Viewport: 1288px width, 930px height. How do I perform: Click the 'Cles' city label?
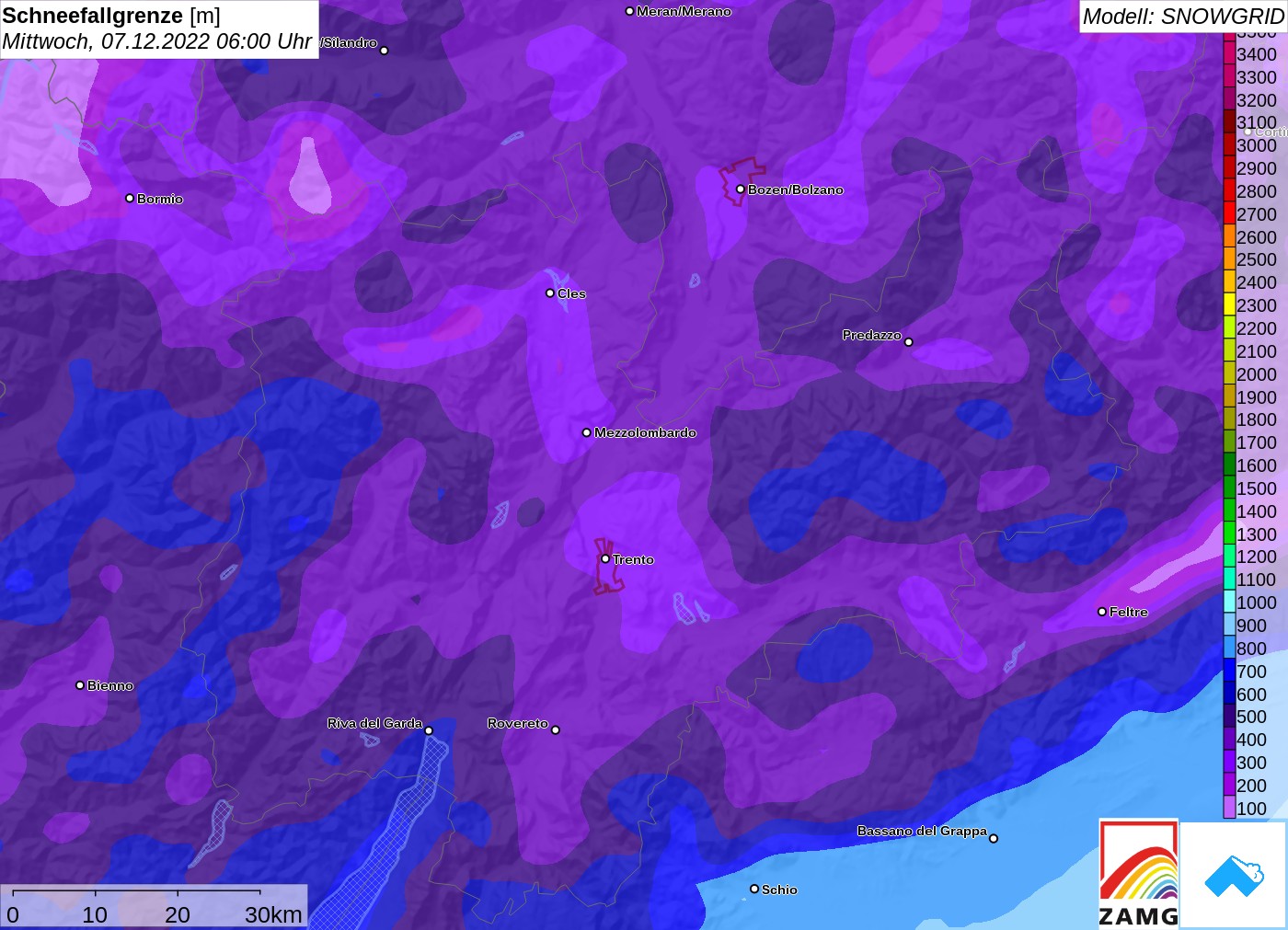pos(571,293)
